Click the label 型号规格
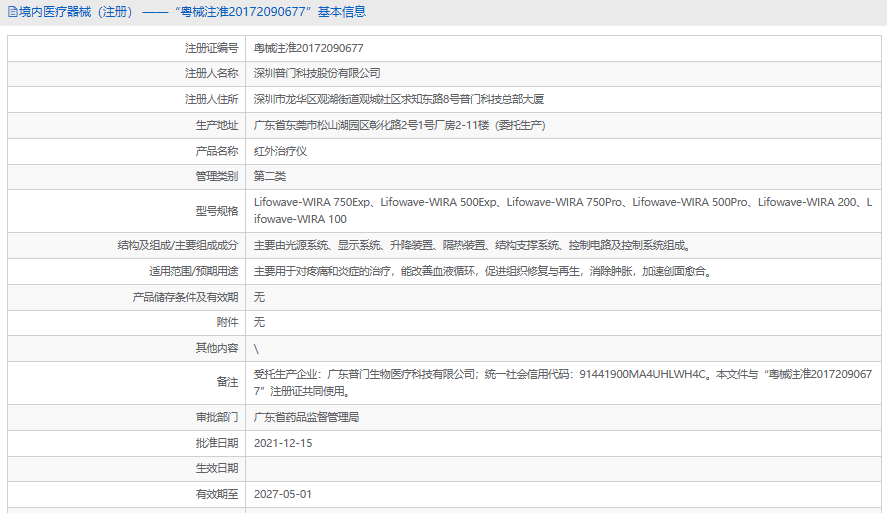This screenshot has width=887, height=513. (217, 211)
